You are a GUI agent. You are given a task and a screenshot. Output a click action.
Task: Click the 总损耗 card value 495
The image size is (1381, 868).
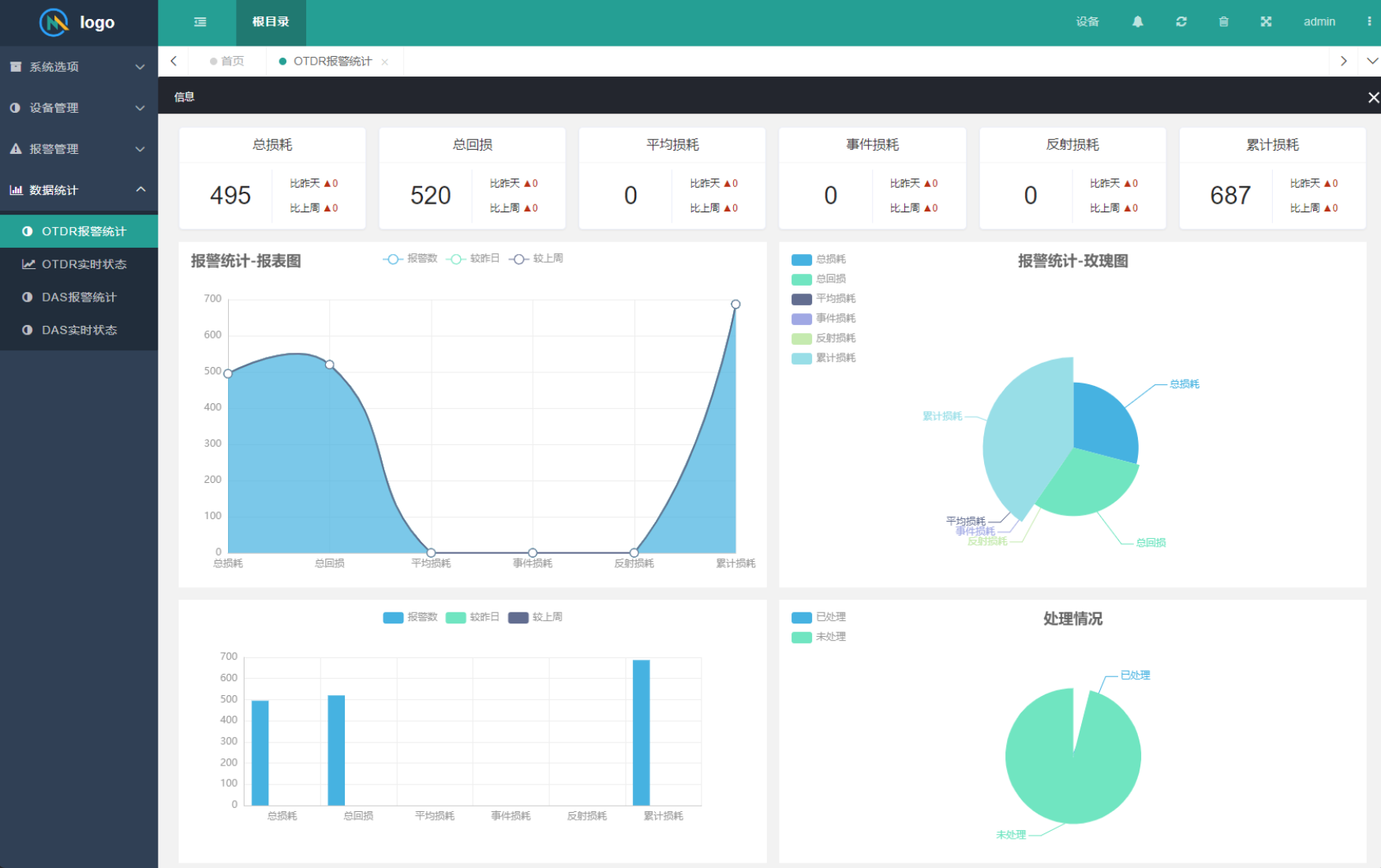(230, 196)
